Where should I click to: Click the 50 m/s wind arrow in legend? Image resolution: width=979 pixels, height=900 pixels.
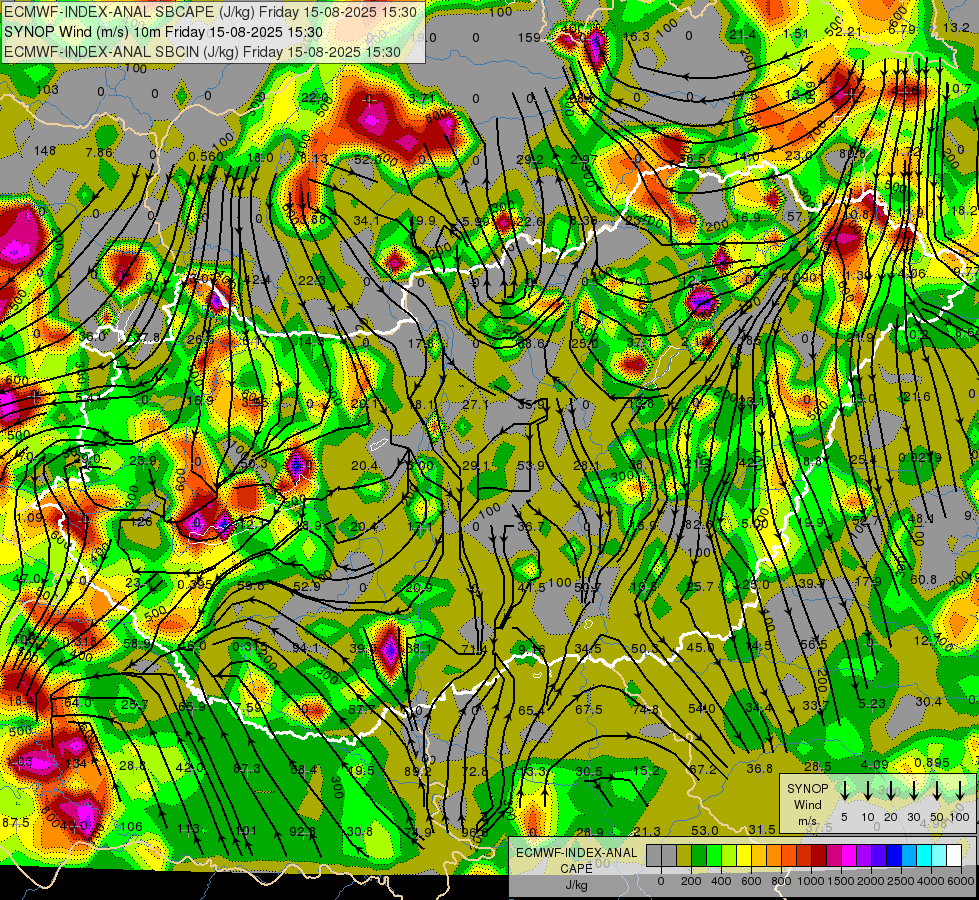coord(937,791)
